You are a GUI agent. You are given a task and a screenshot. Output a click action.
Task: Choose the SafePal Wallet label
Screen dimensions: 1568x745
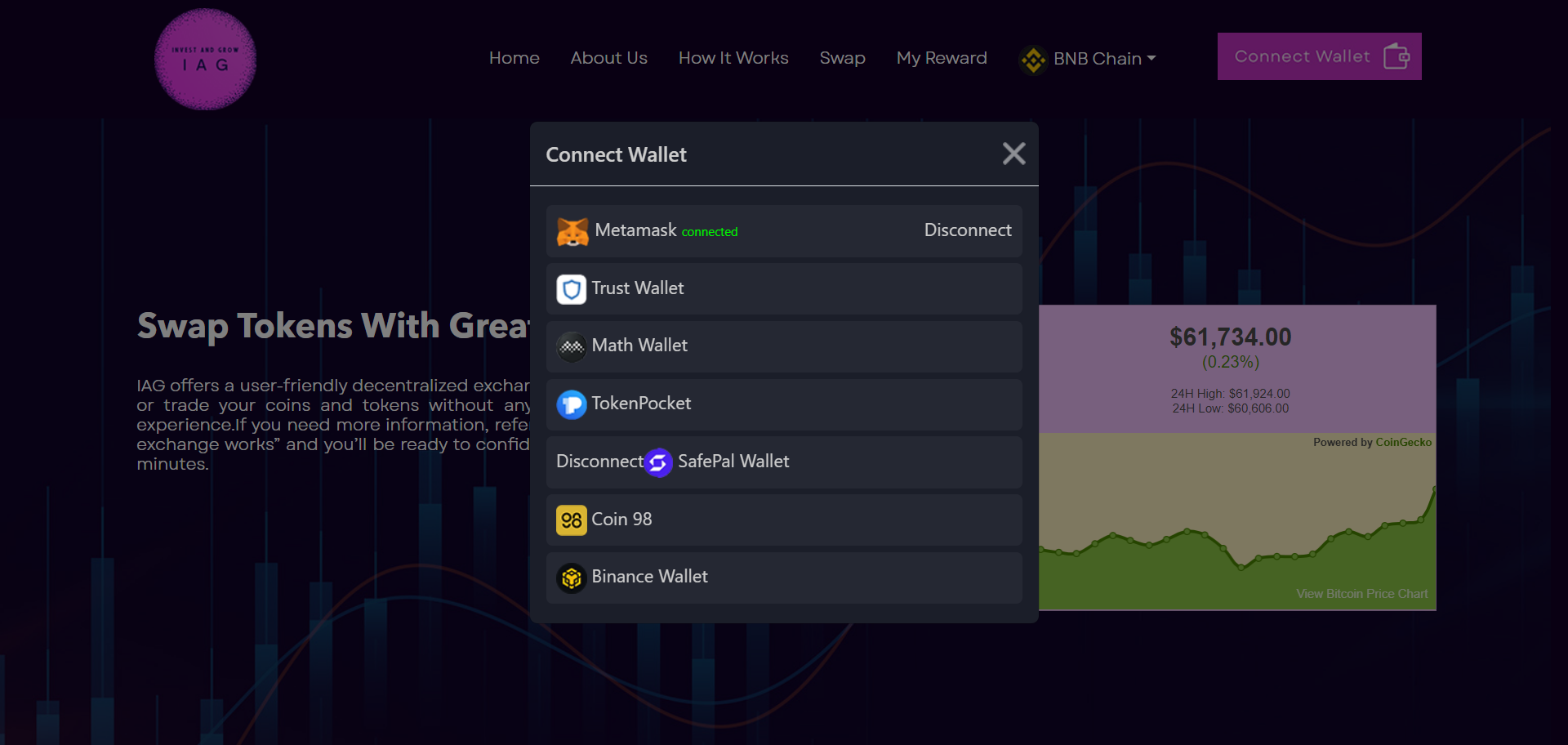tap(733, 462)
